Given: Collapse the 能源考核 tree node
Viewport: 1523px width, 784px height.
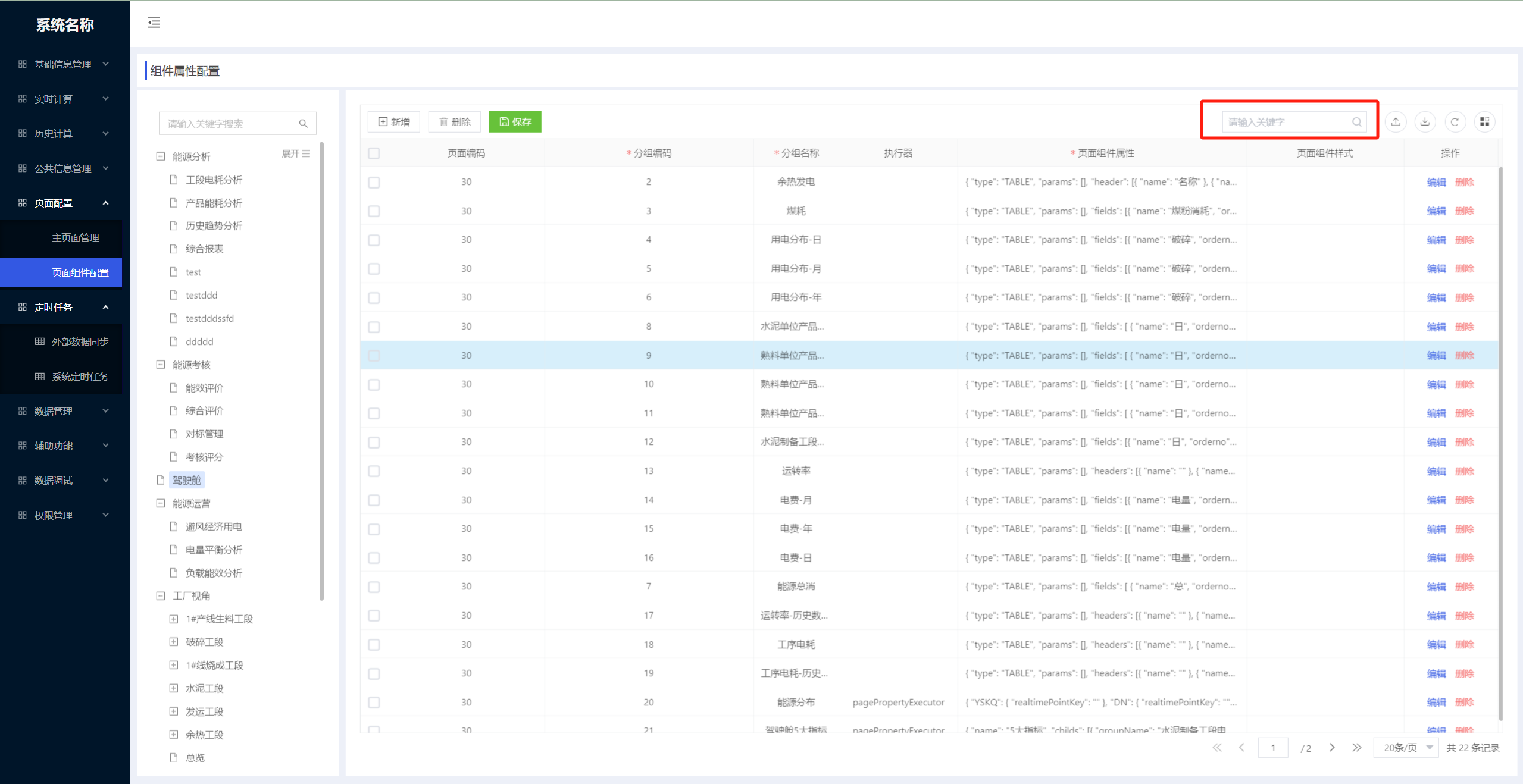Looking at the screenshot, I should (x=160, y=365).
